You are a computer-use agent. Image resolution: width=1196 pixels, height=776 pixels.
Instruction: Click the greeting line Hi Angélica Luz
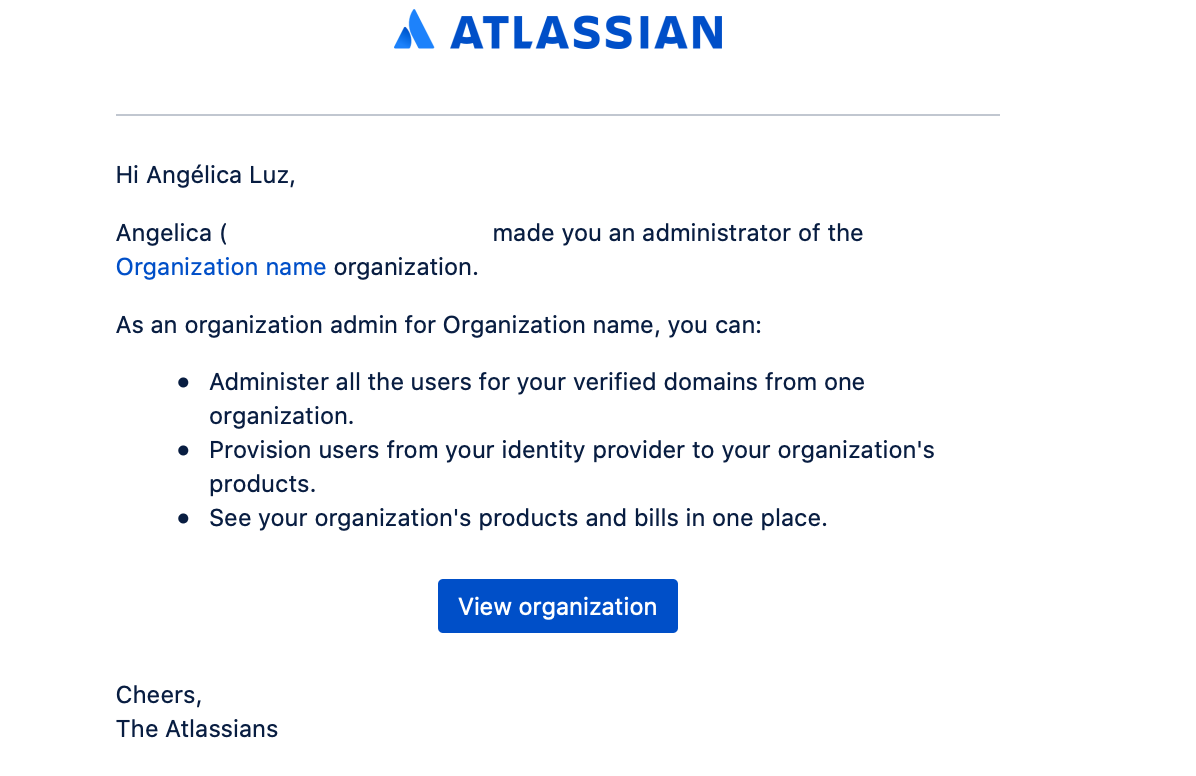pyautogui.click(x=205, y=174)
